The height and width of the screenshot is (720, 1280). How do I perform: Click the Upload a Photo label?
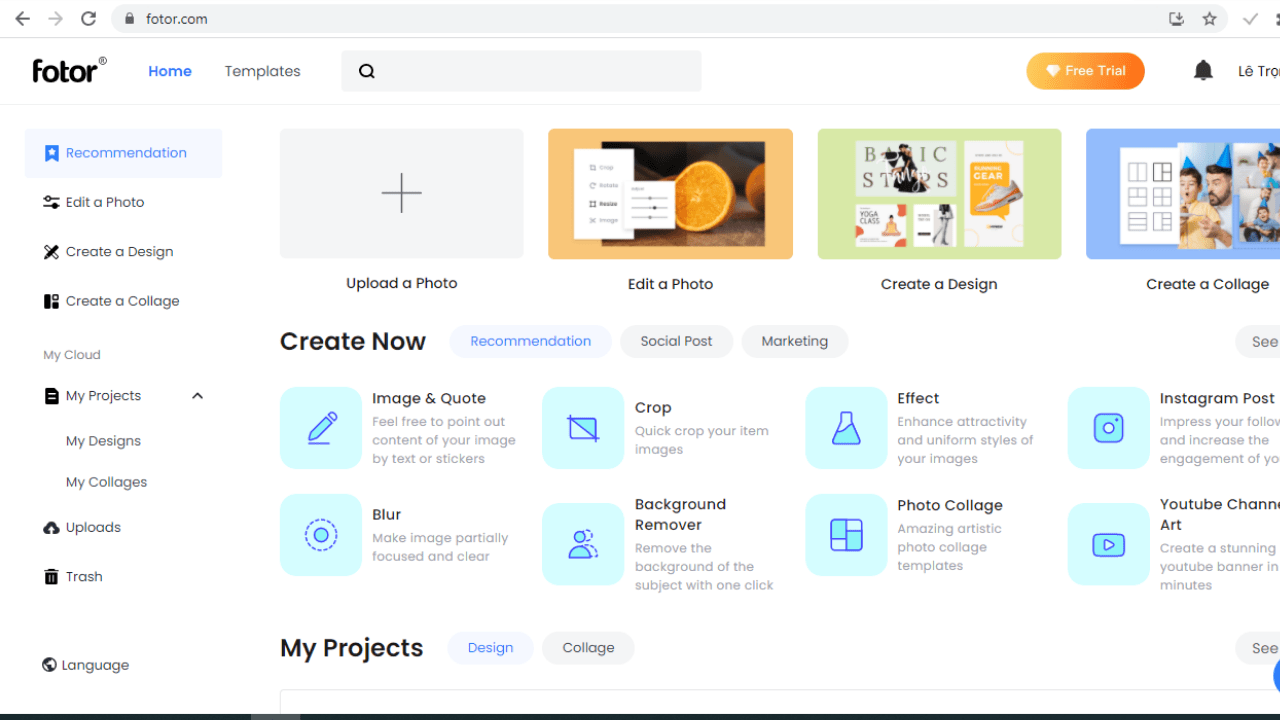tap(401, 283)
